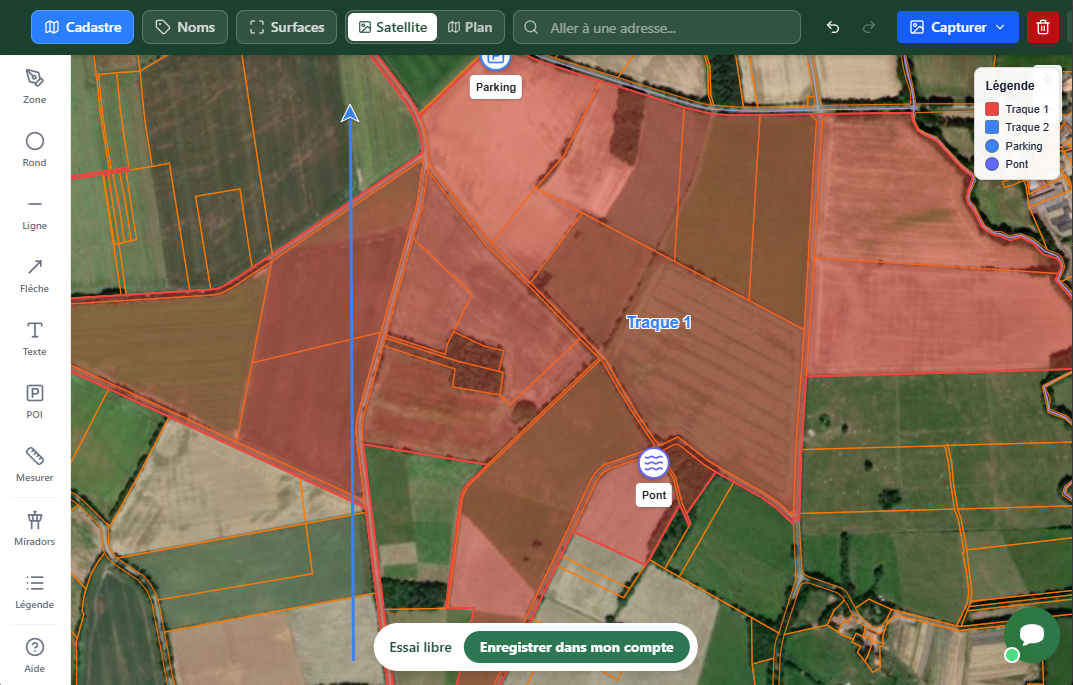Click the Pont legend entry text
The image size is (1073, 685).
[1016, 164]
